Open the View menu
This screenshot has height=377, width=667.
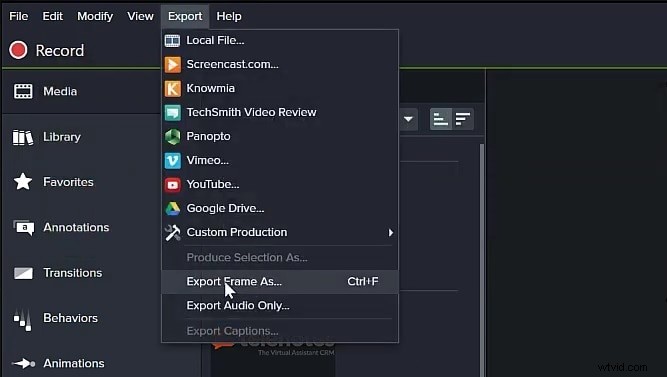(140, 16)
